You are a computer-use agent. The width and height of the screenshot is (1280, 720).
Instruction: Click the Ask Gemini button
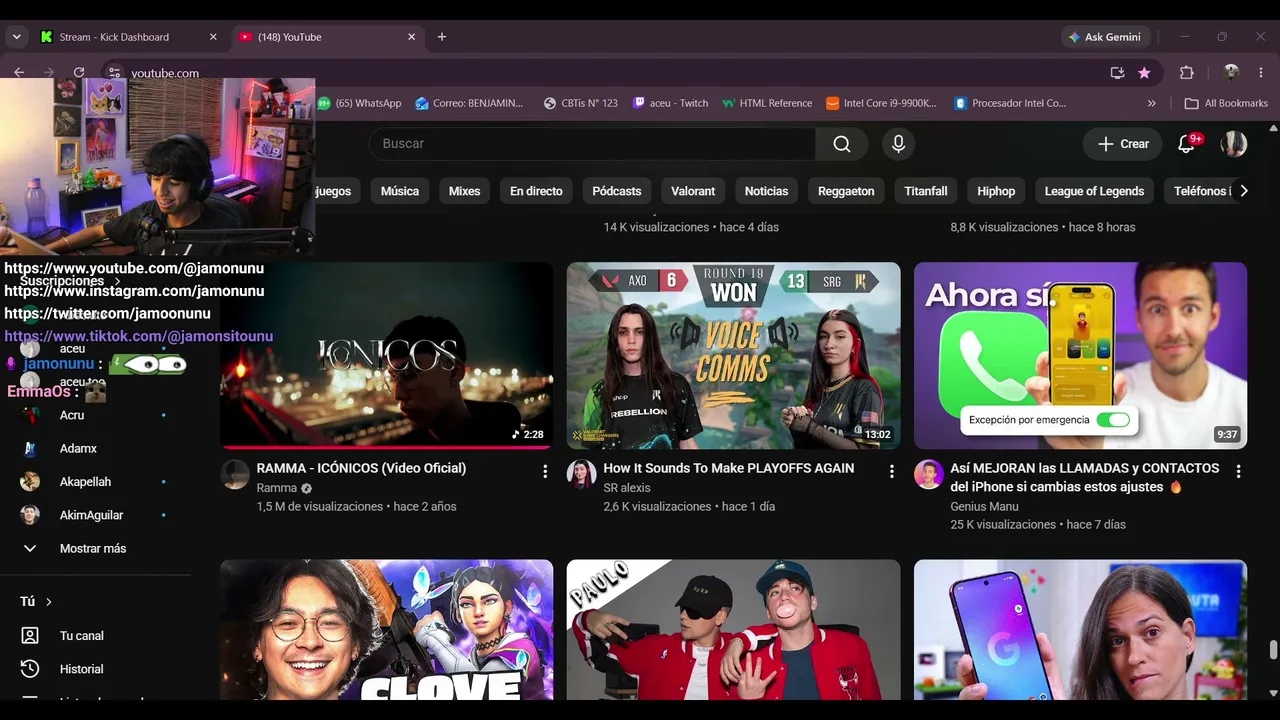[1105, 37]
